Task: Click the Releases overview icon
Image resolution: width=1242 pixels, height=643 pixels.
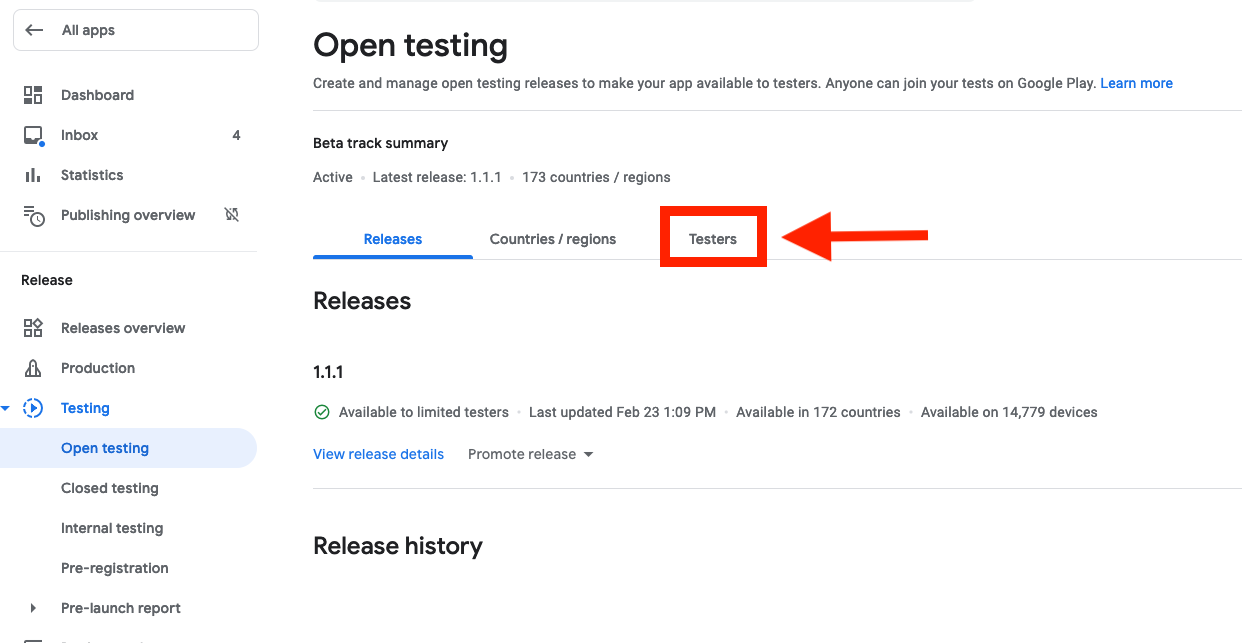Action: (x=33, y=328)
